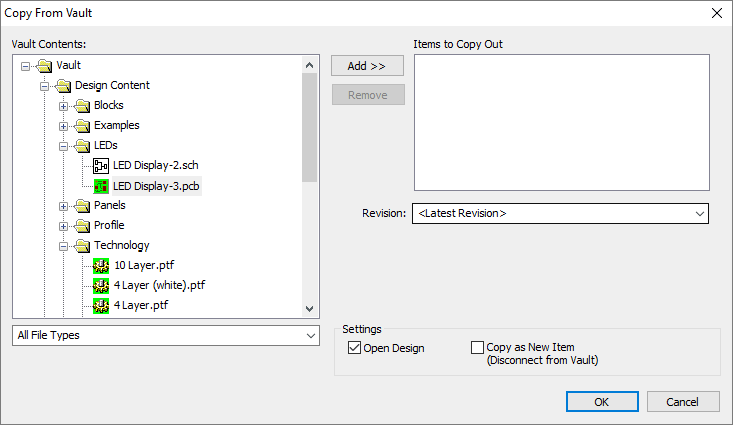Uncheck the Open Design checkbox
The height and width of the screenshot is (425, 733).
pos(354,348)
